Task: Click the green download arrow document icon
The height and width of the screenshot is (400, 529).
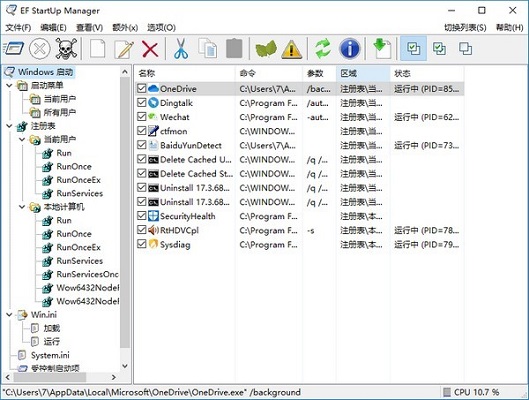Action: (382, 49)
